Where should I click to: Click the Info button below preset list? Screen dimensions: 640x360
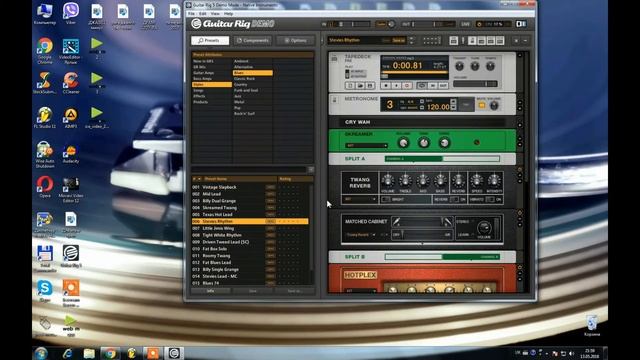point(210,291)
